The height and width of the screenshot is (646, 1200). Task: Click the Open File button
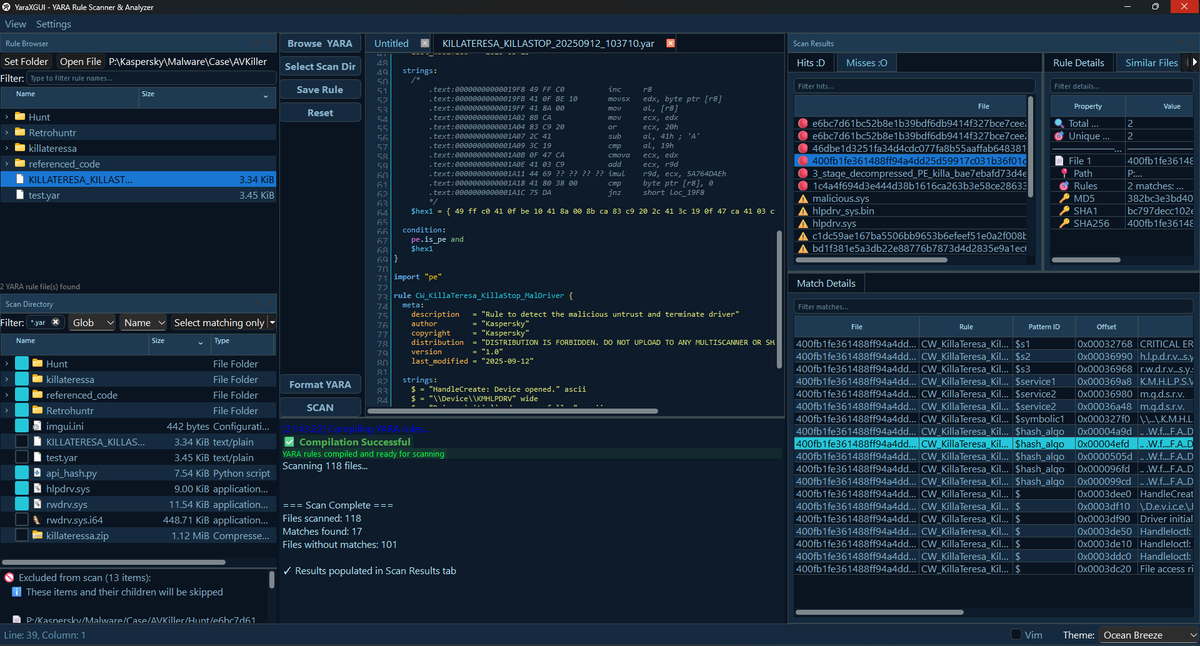[x=80, y=61]
